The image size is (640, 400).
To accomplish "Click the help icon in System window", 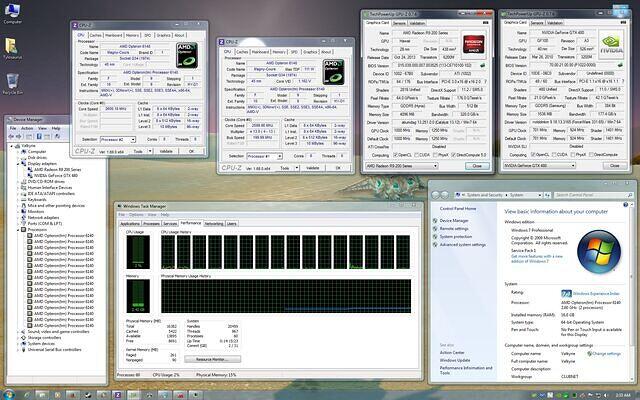I will pyautogui.click(x=625, y=204).
